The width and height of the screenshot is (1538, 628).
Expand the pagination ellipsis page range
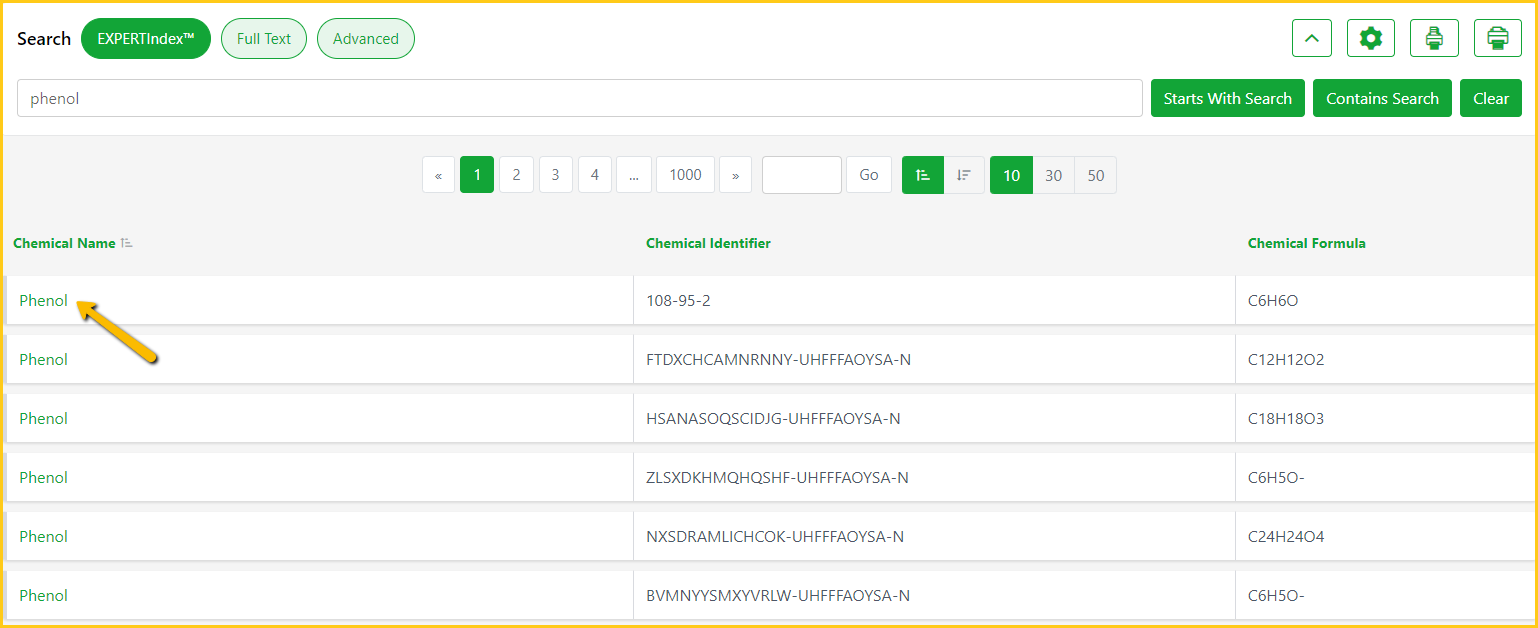(634, 175)
